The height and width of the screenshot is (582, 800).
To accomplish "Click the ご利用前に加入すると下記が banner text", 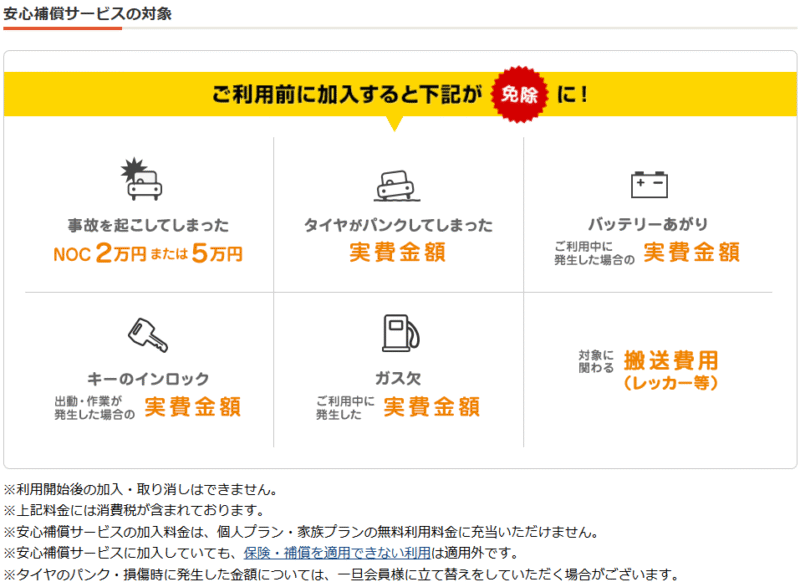I will [347, 94].
